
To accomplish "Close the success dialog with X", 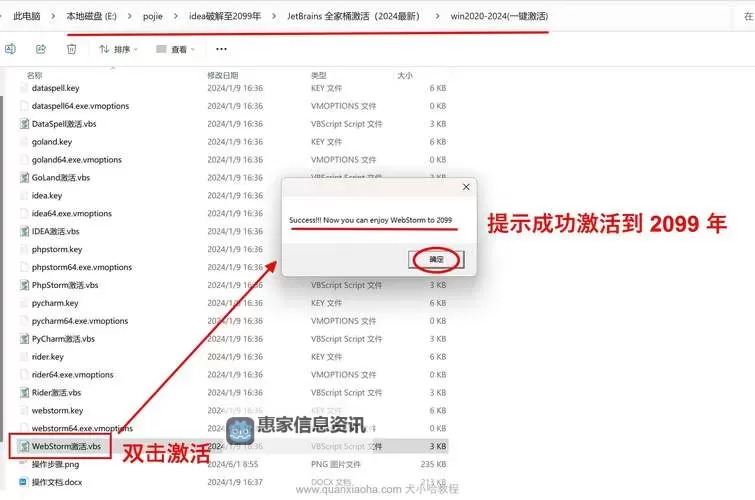I will click(x=466, y=187).
